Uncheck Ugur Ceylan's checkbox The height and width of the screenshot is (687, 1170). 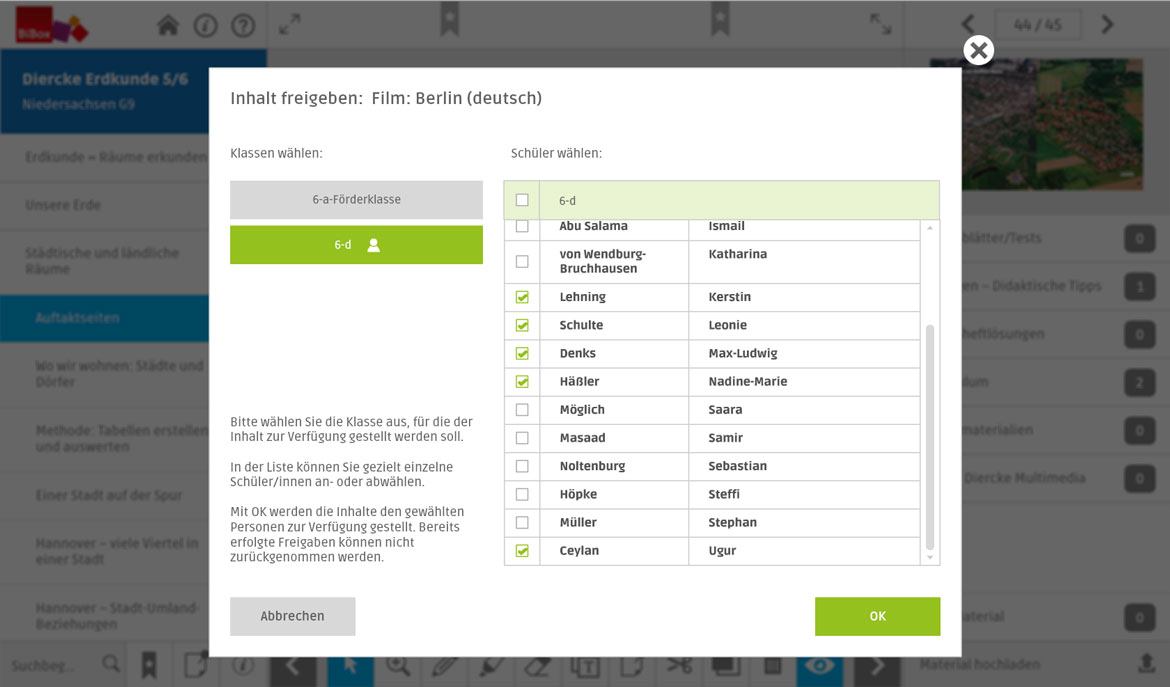pyautogui.click(x=522, y=551)
